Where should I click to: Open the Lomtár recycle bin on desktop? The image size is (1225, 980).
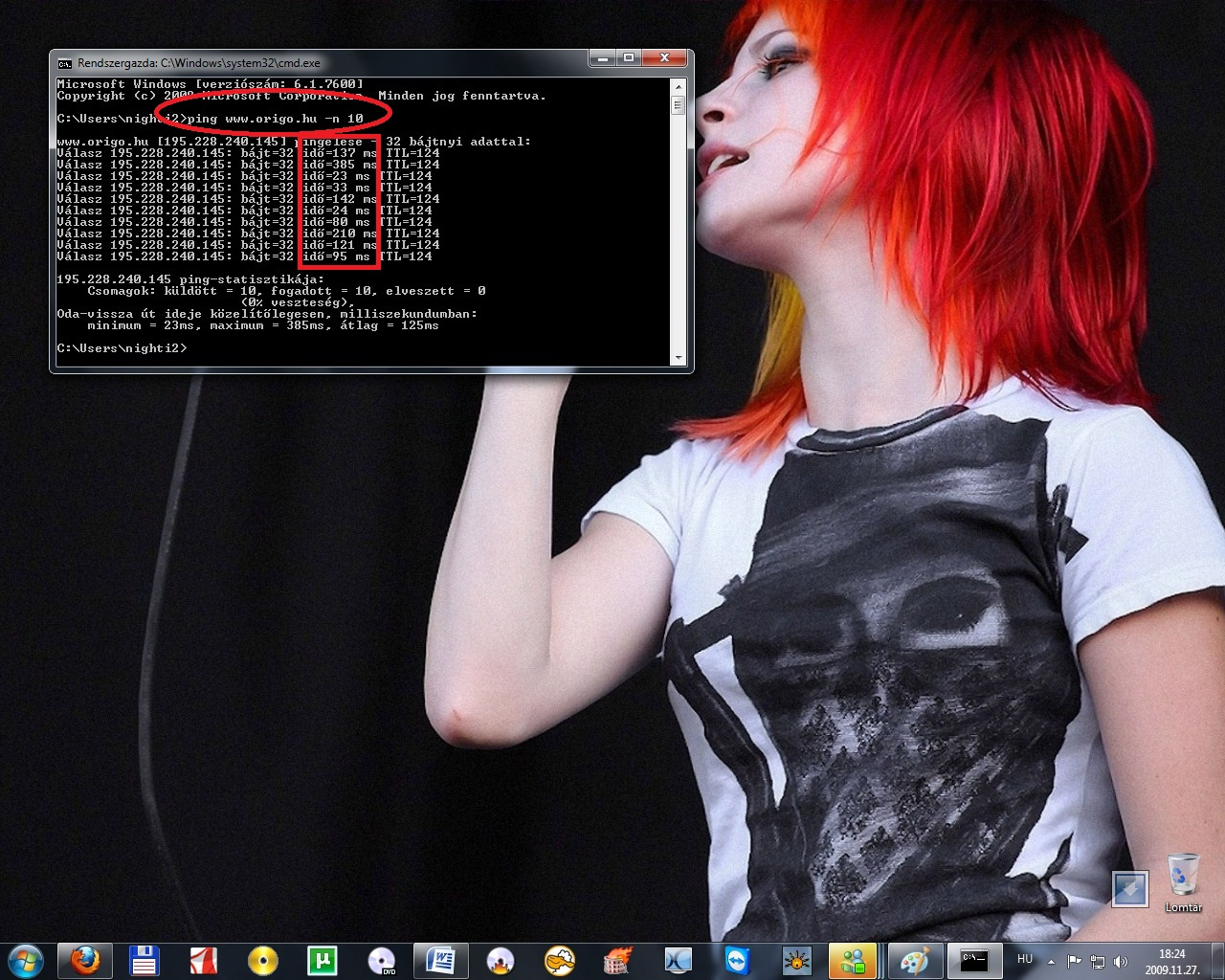pyautogui.click(x=1184, y=882)
